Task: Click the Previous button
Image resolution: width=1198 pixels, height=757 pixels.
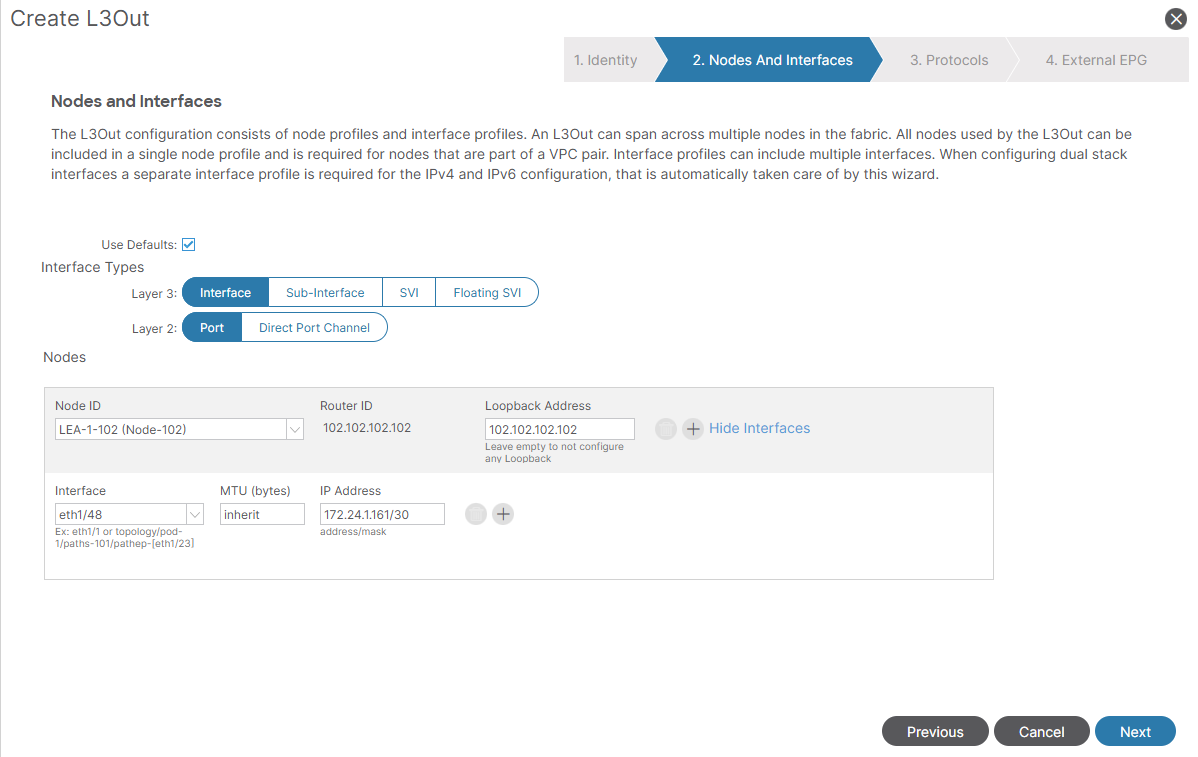Action: pos(935,732)
